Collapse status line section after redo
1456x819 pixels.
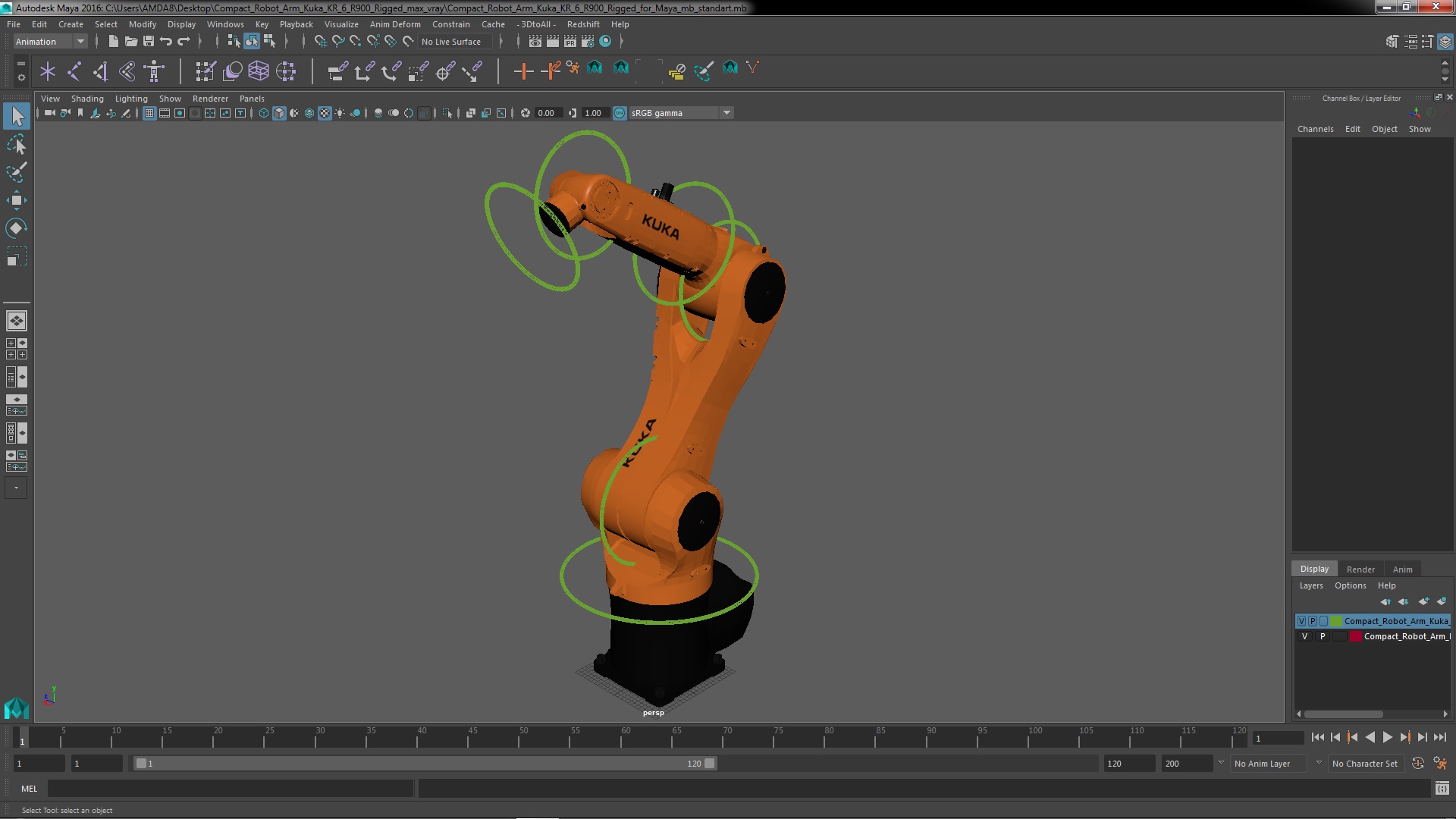tap(200, 42)
